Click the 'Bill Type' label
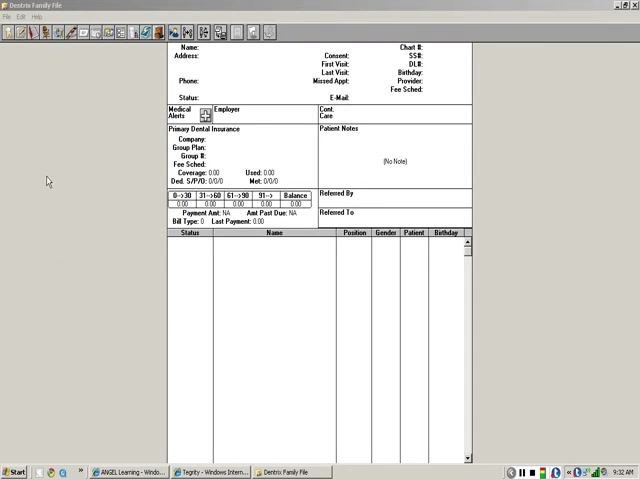This screenshot has width=640, height=480. (x=186, y=222)
